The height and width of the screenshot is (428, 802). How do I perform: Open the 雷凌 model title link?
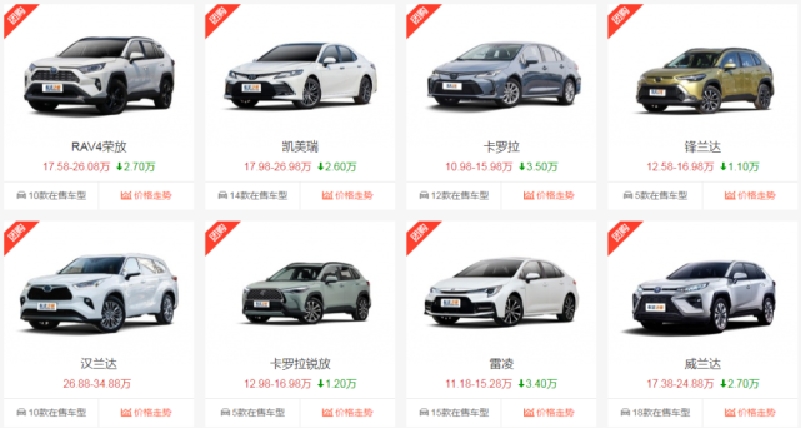[x=501, y=364]
